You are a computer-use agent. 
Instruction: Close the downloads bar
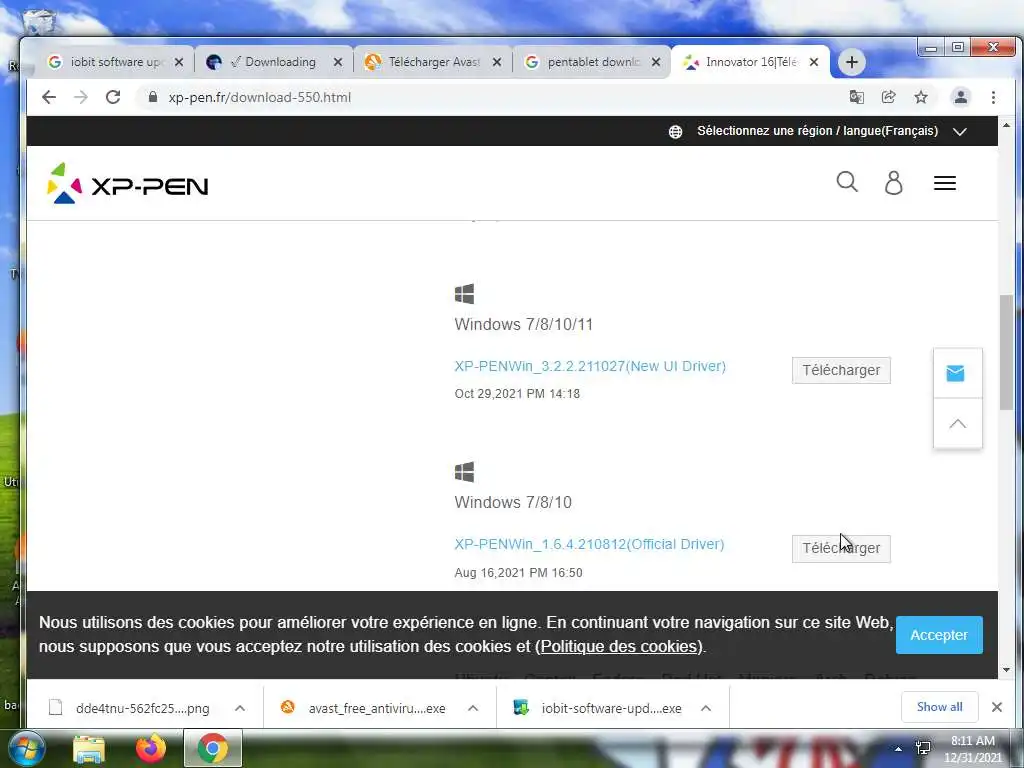coord(997,707)
